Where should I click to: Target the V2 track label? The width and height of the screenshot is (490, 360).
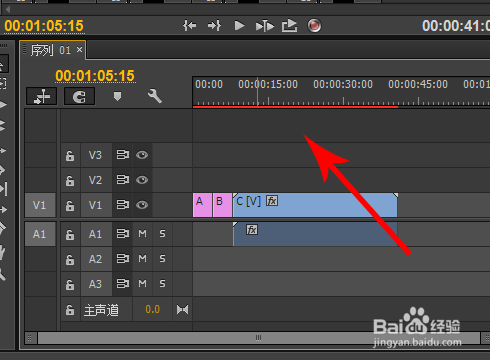pos(95,180)
